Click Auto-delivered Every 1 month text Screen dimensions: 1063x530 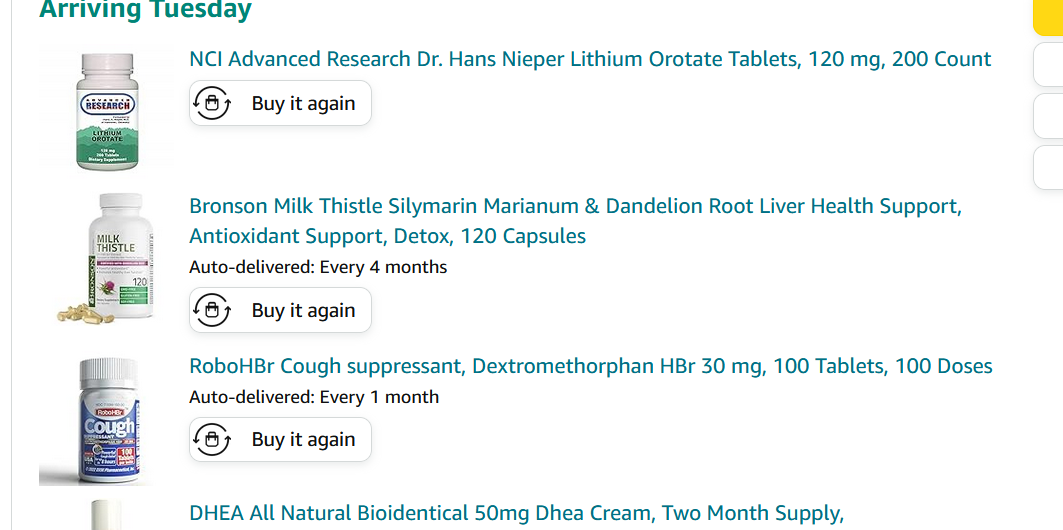tap(314, 397)
